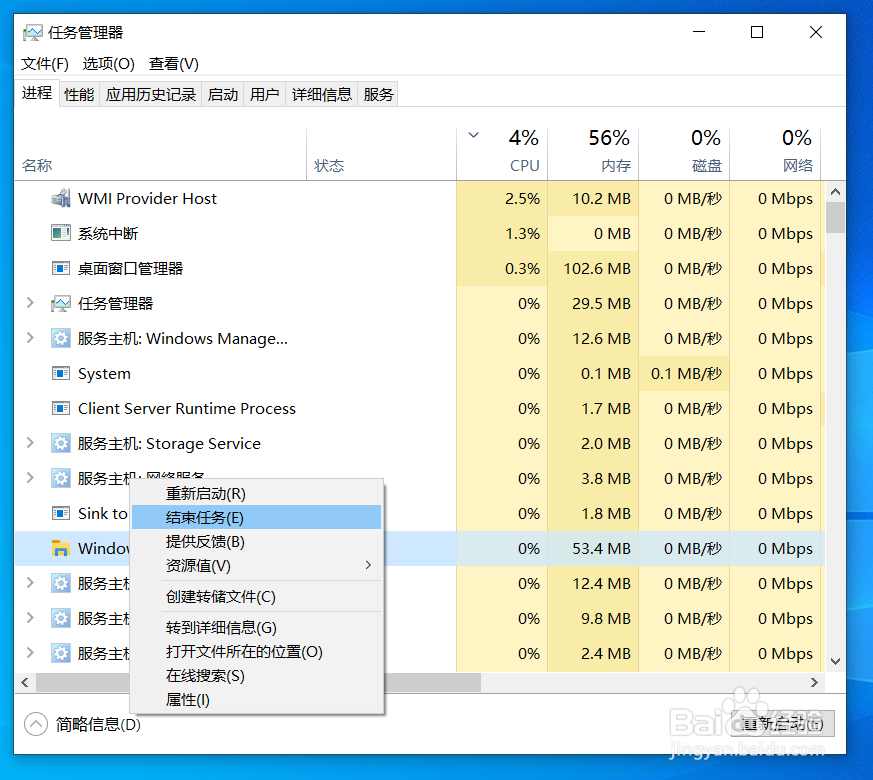Click the sort chevron above CPU column
Viewport: 873px width, 780px height.
(473, 135)
